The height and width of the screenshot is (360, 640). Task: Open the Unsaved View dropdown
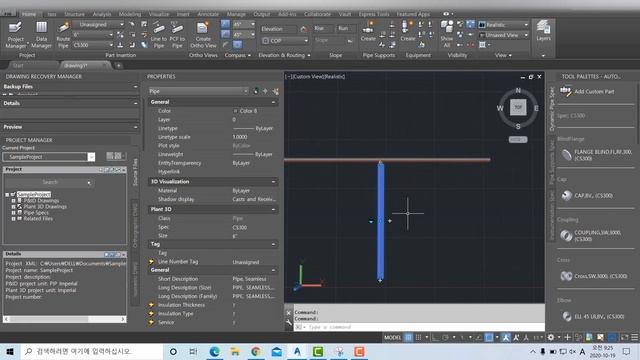point(503,35)
